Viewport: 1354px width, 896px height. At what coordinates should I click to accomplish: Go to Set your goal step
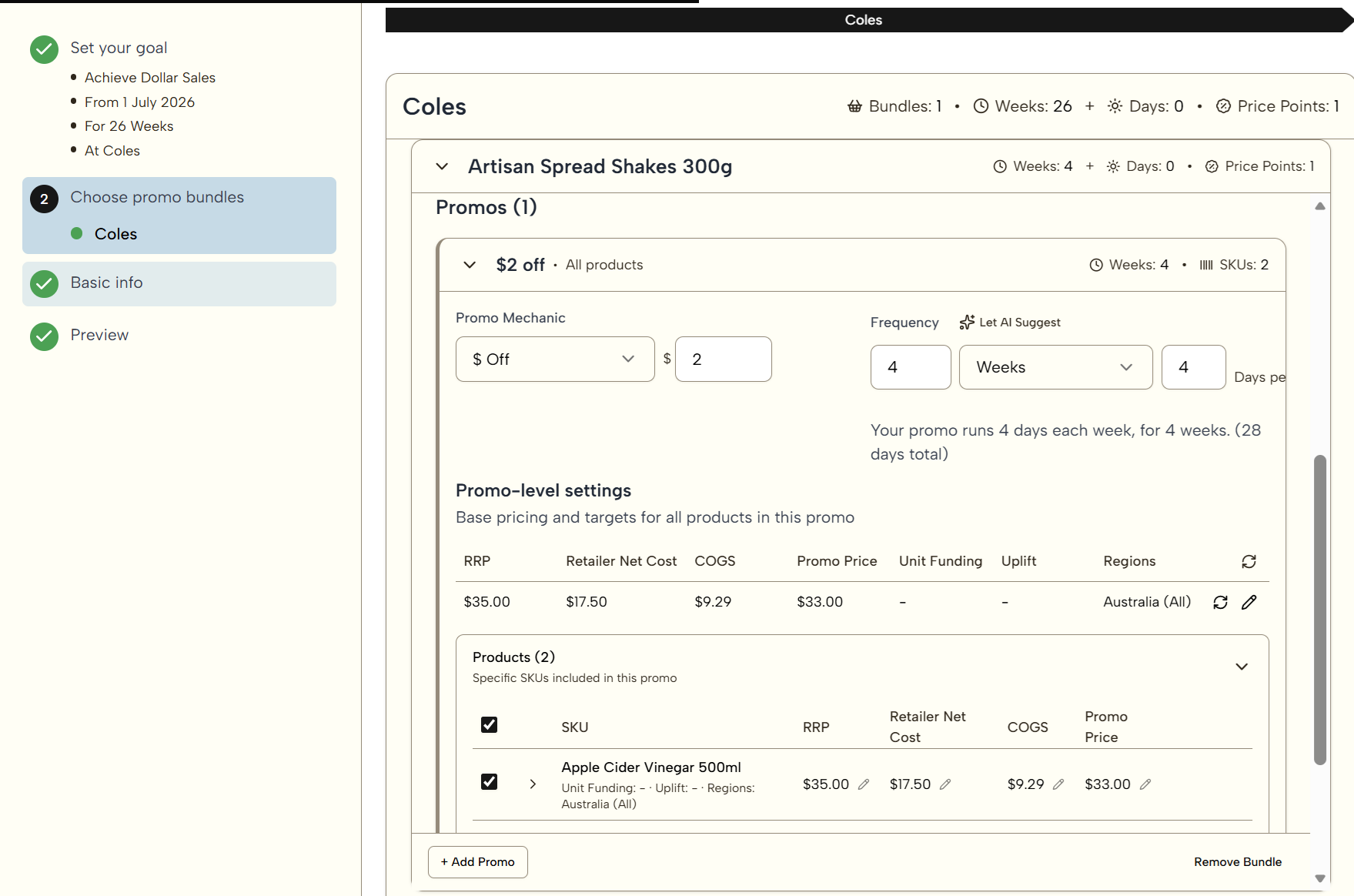click(x=119, y=48)
